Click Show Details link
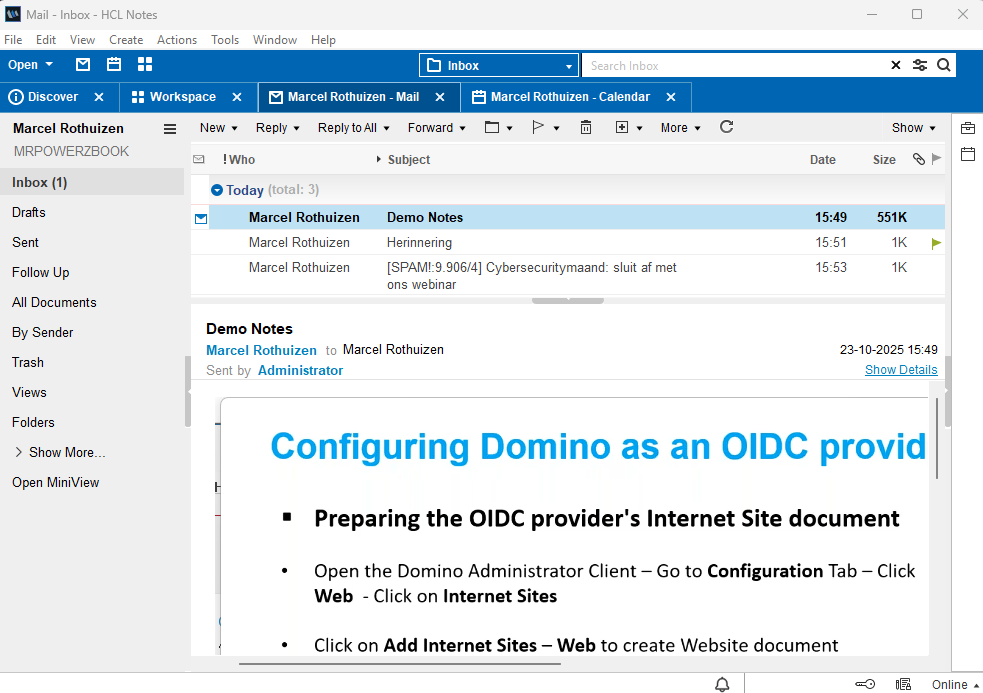983x693 pixels. point(901,370)
